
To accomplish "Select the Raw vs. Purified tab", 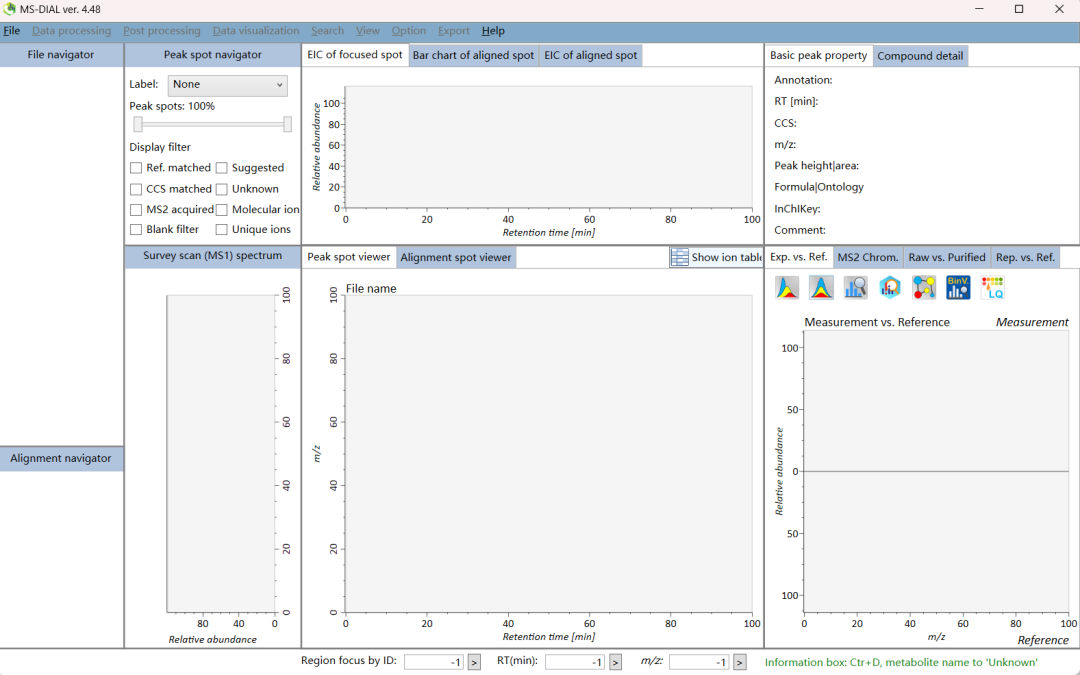I will (947, 258).
